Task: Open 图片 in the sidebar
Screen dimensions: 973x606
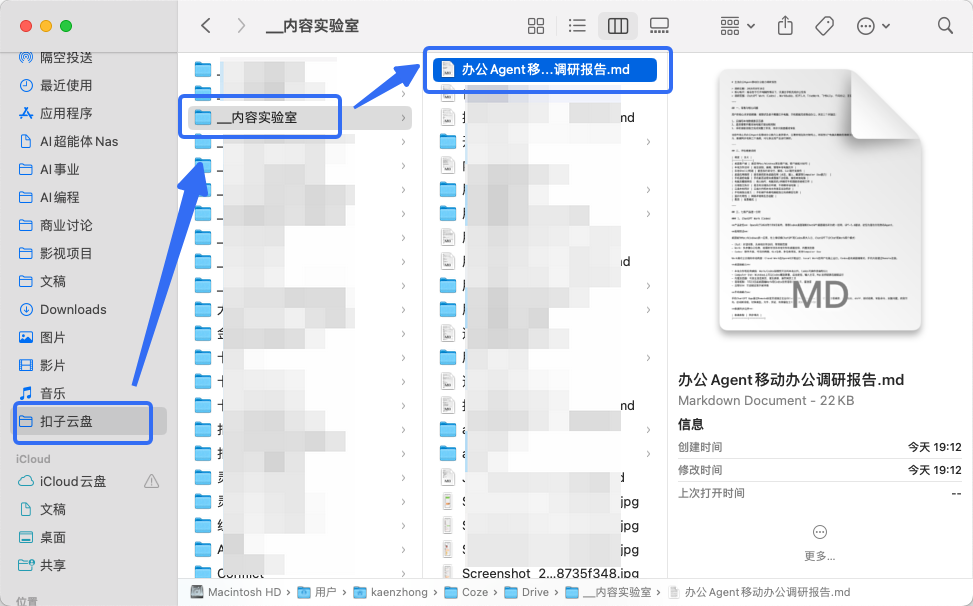Action: pos(53,337)
